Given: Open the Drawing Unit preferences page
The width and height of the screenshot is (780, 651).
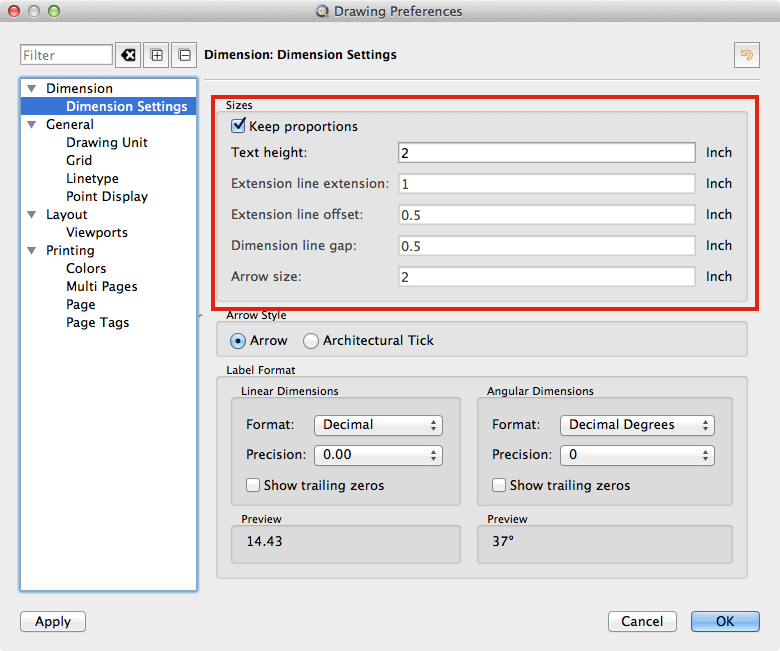Looking at the screenshot, I should coord(106,142).
